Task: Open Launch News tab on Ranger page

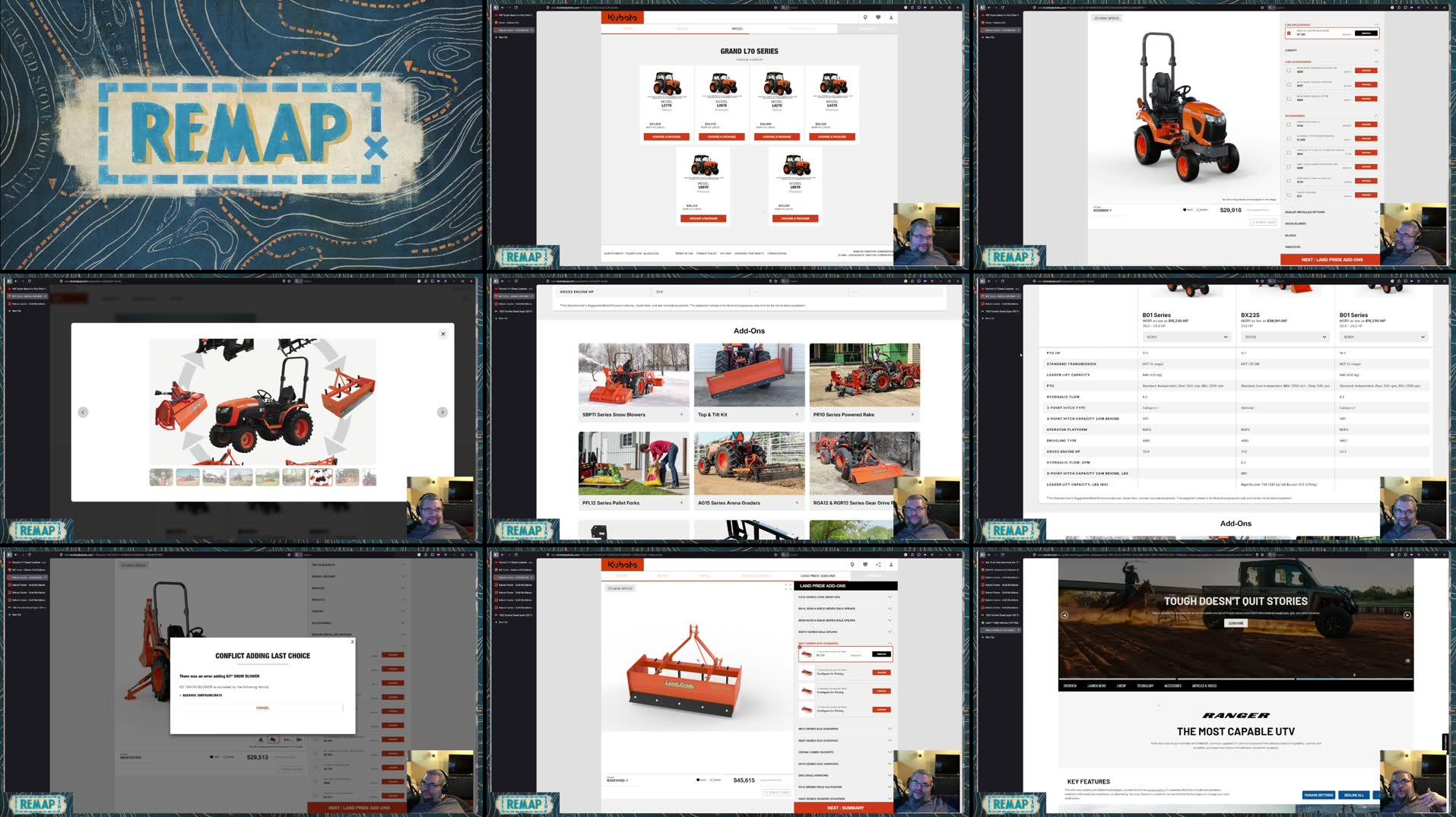Action: point(1096,686)
